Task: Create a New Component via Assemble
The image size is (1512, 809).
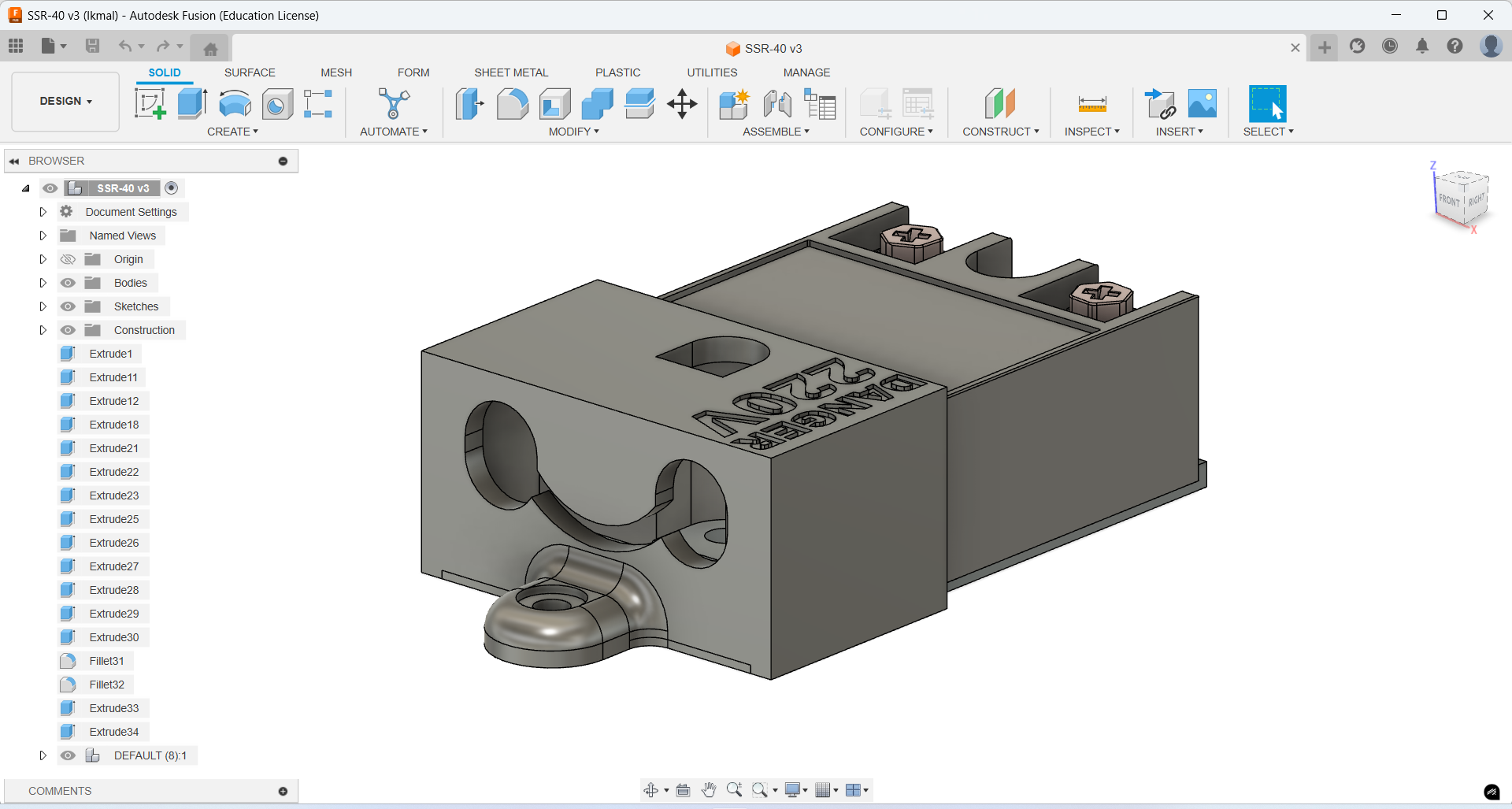Action: click(x=734, y=103)
